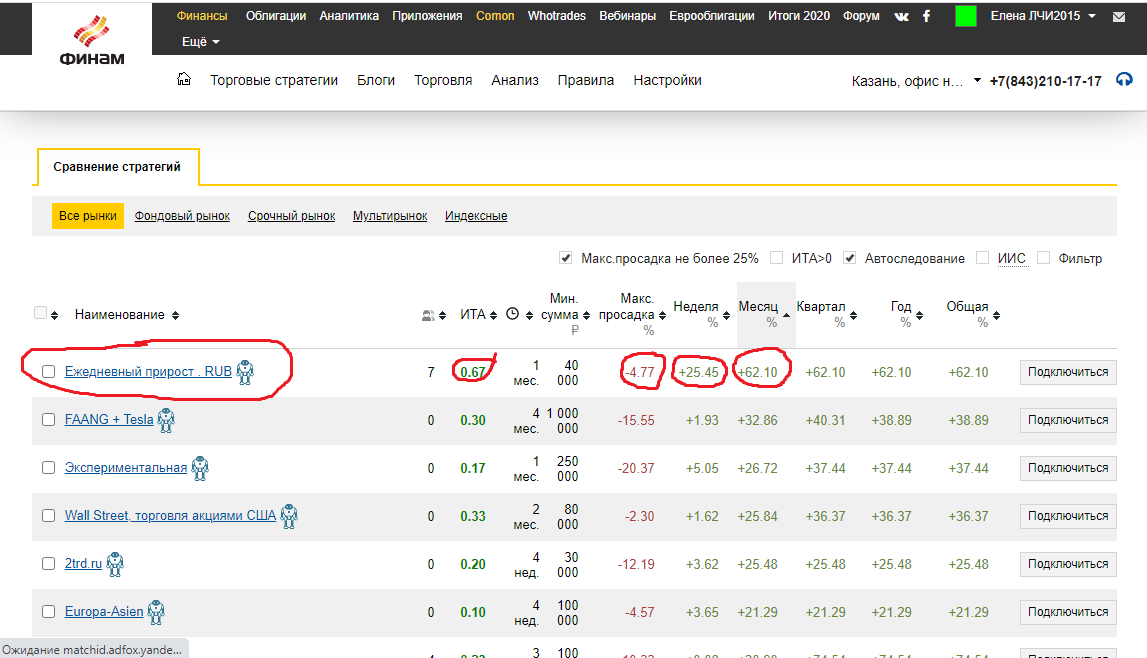This screenshot has height=658, width=1147.
Task: Switch to Срочный рынок filter
Action: coord(291,216)
